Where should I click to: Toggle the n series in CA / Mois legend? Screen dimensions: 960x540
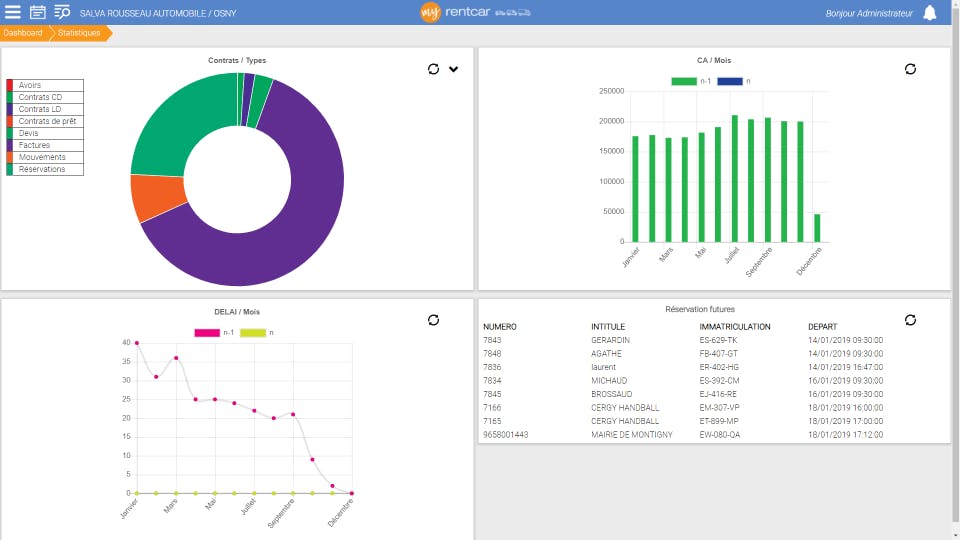pyautogui.click(x=734, y=81)
